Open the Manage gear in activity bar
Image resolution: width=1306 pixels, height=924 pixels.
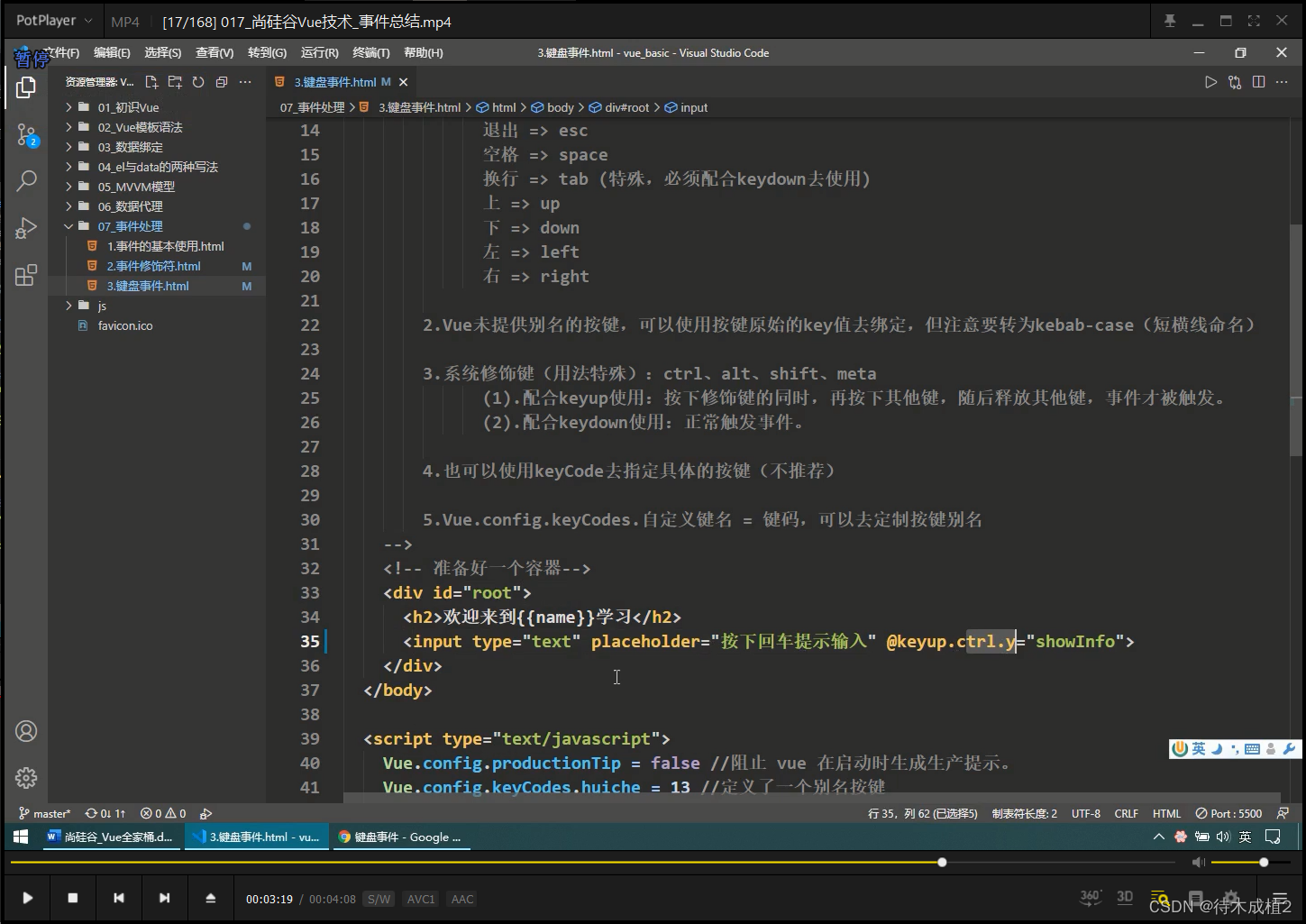[x=26, y=777]
